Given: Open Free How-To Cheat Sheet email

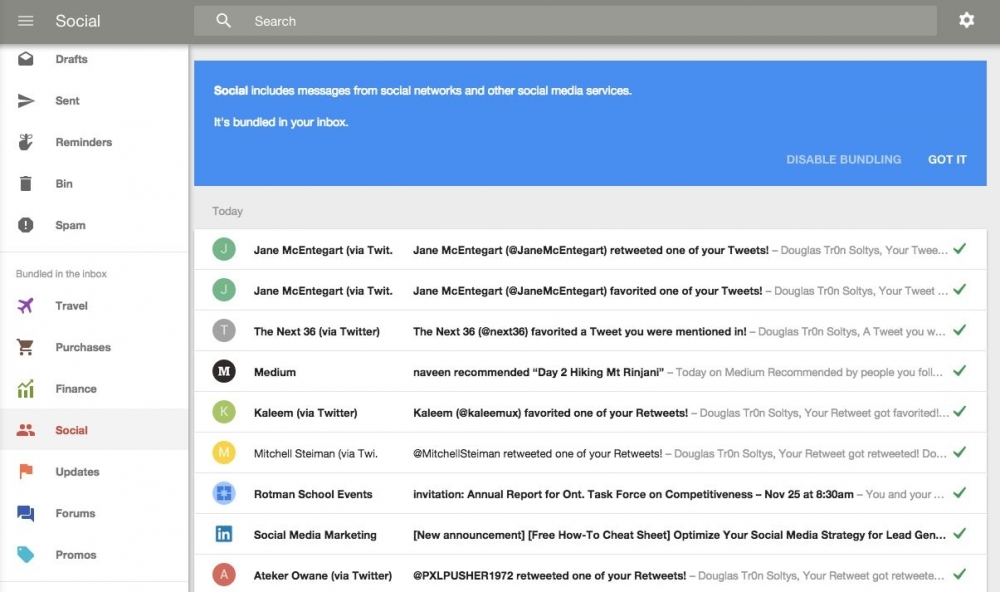Looking at the screenshot, I should click(x=590, y=534).
